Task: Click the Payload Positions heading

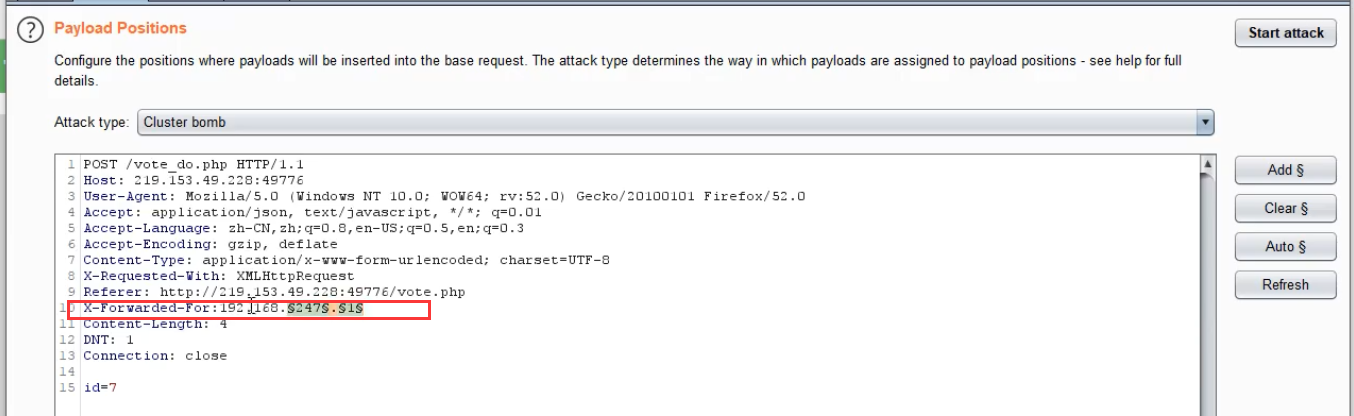Action: coord(120,28)
